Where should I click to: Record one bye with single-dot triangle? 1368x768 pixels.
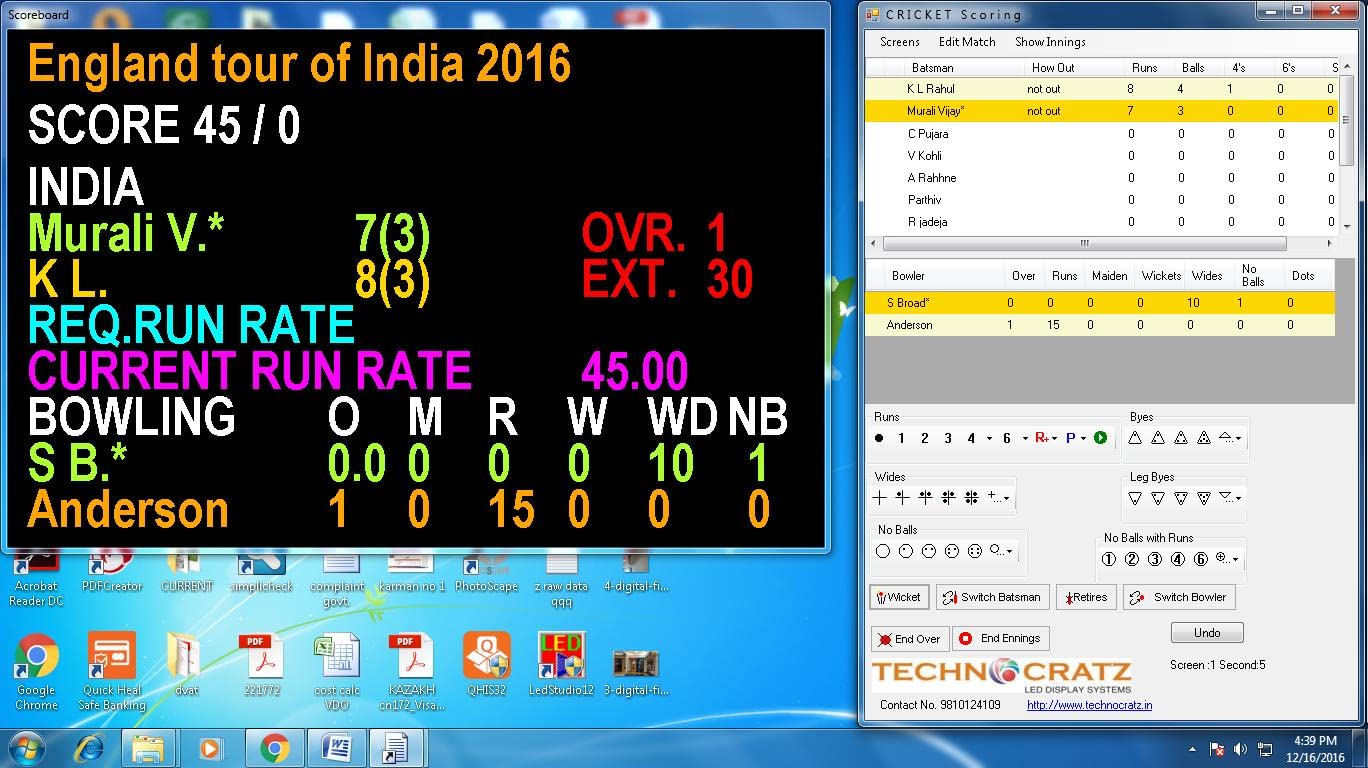tap(1135, 438)
